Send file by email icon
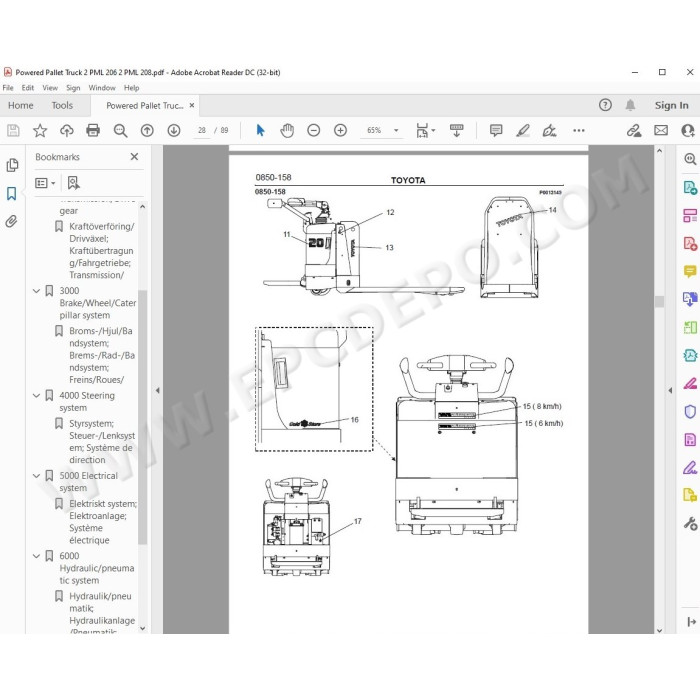 [661, 130]
